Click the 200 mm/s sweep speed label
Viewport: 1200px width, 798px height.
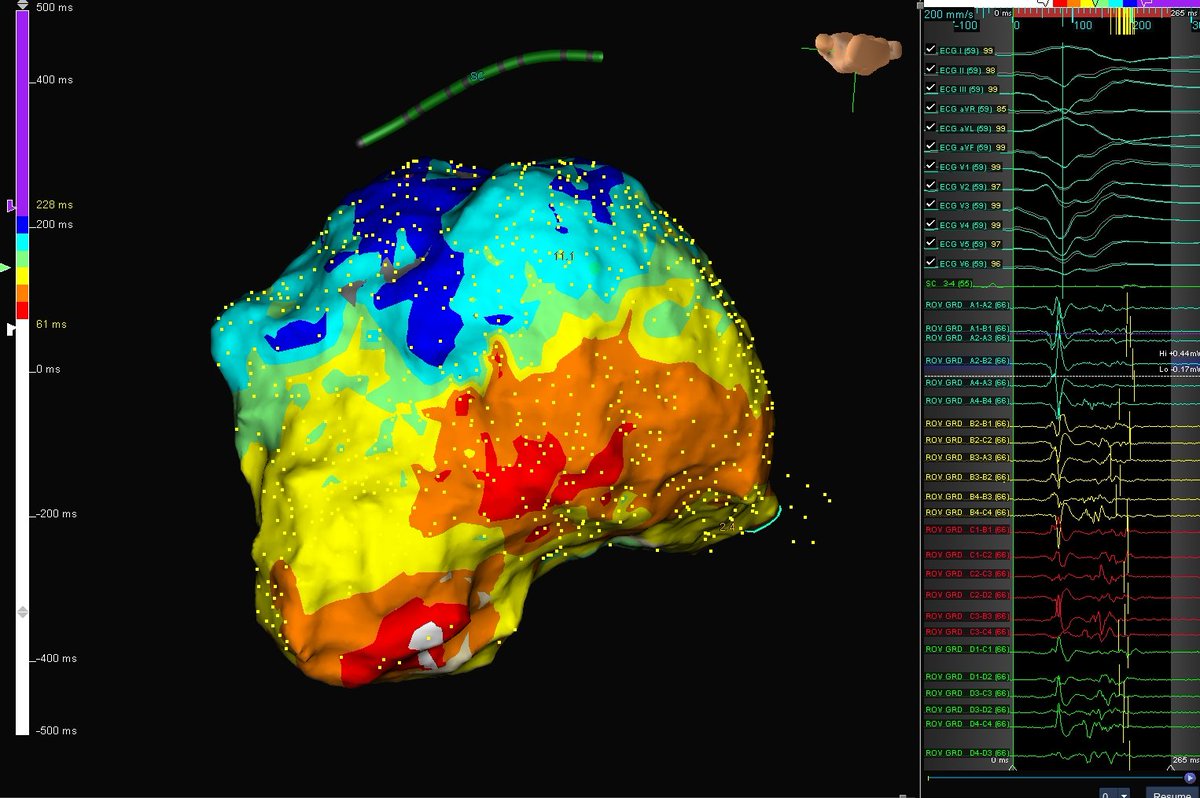click(947, 14)
